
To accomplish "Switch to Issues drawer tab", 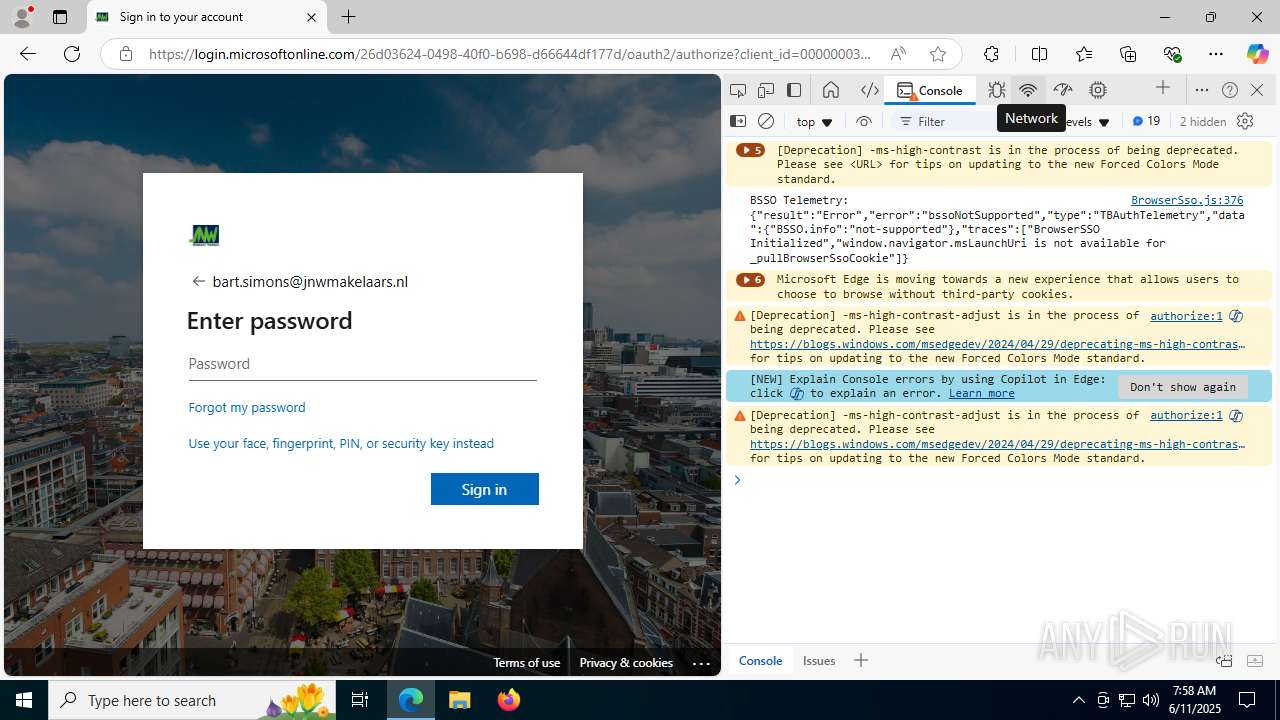I will coord(819,660).
